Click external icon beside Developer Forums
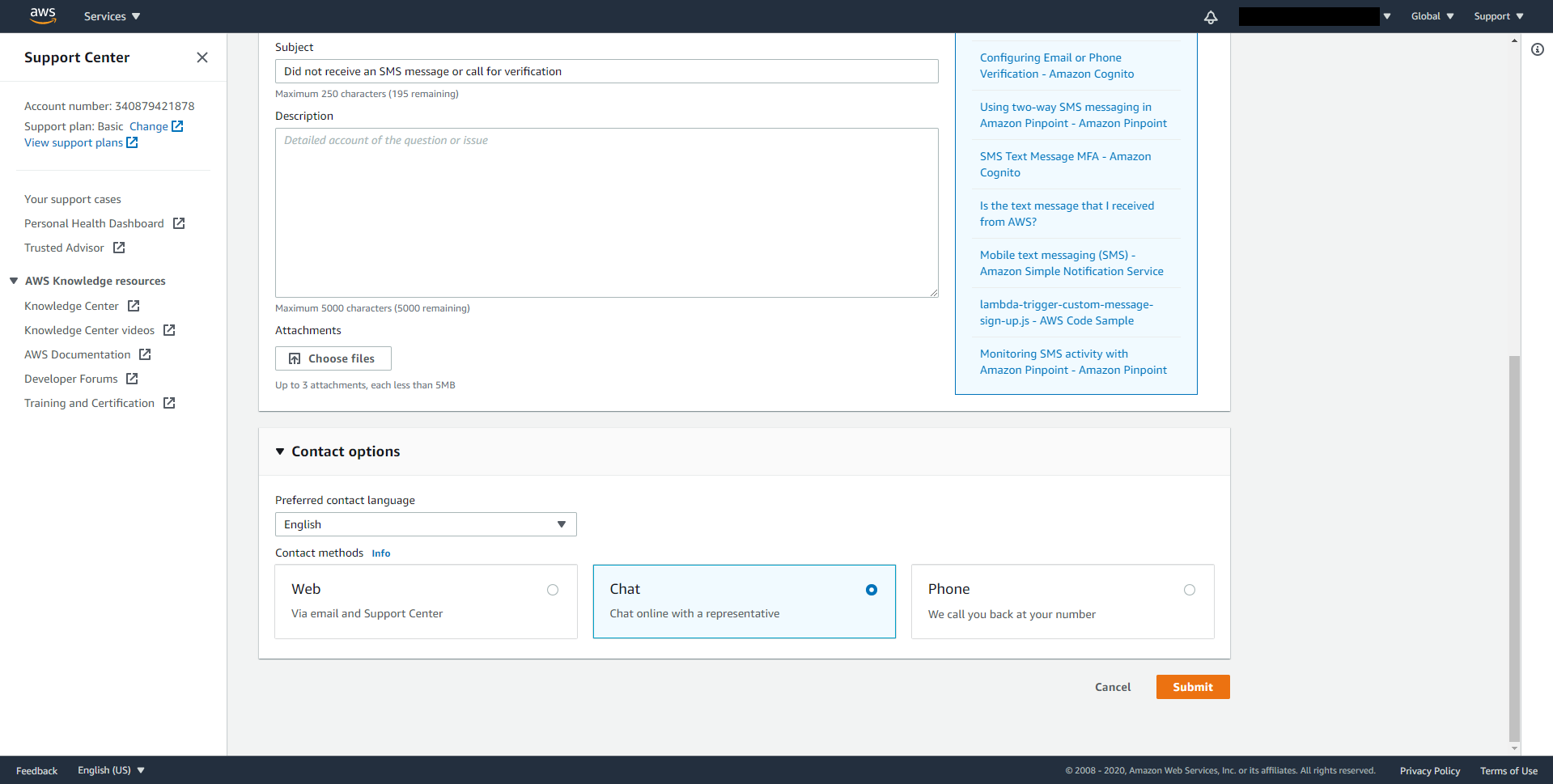 pos(133,379)
